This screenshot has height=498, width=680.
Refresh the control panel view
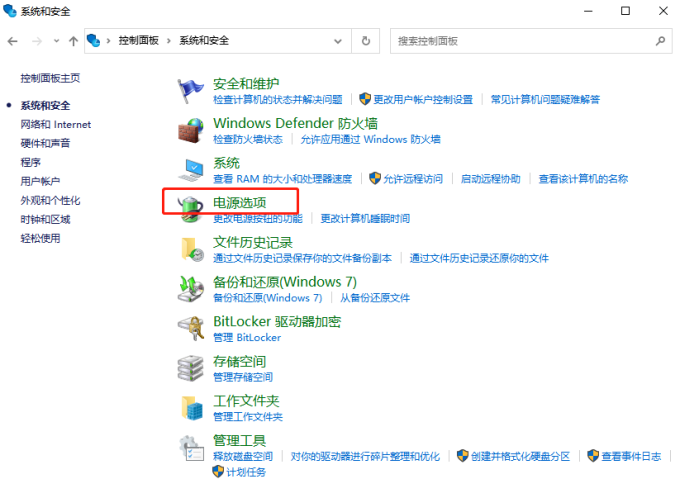click(x=366, y=41)
